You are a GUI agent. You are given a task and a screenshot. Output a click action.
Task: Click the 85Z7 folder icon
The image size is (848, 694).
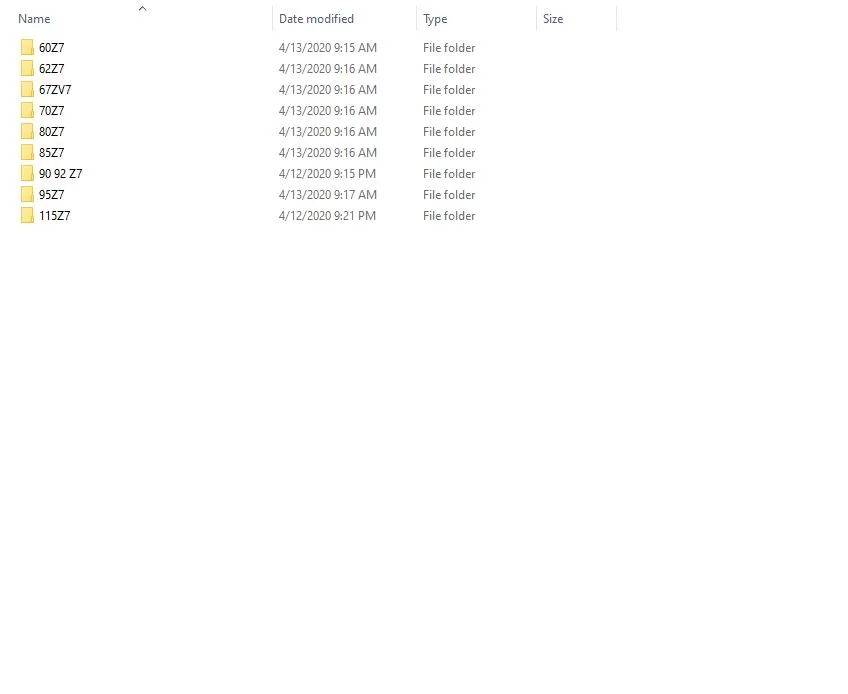coord(27,153)
